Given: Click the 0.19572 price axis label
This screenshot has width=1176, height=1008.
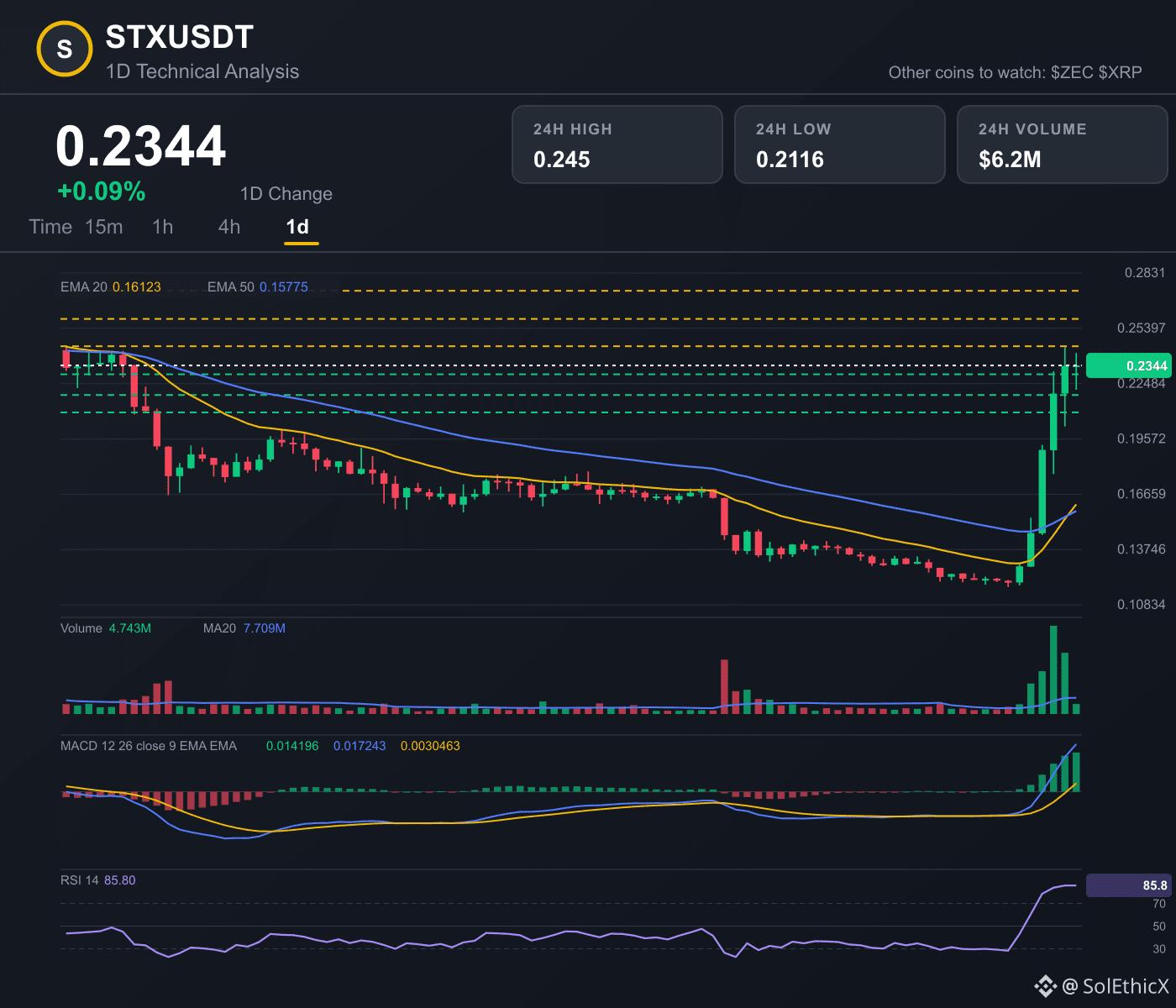Looking at the screenshot, I should click(x=1142, y=438).
